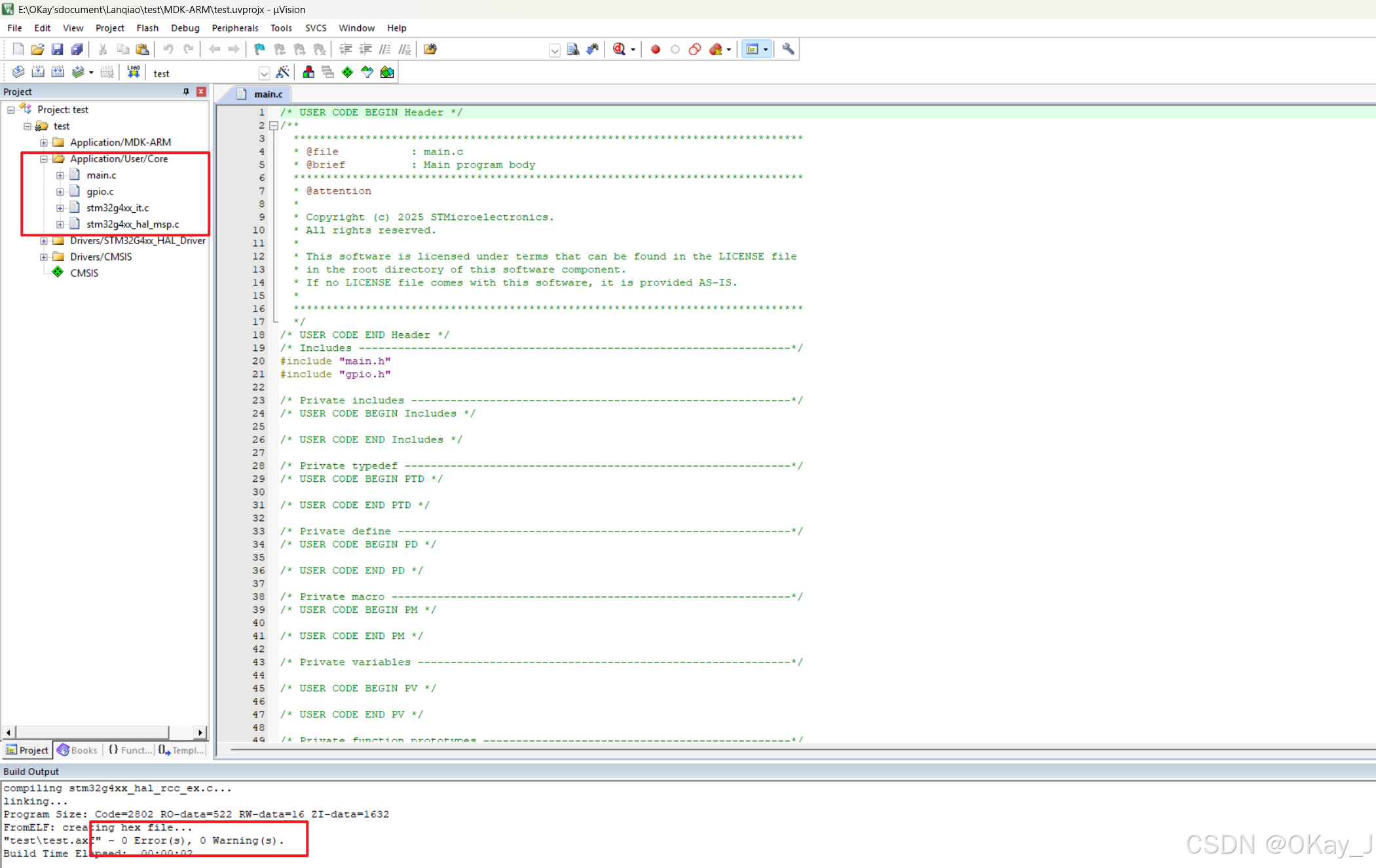The width and height of the screenshot is (1376, 868).
Task: Expand main.c node in project tree
Action: point(60,175)
